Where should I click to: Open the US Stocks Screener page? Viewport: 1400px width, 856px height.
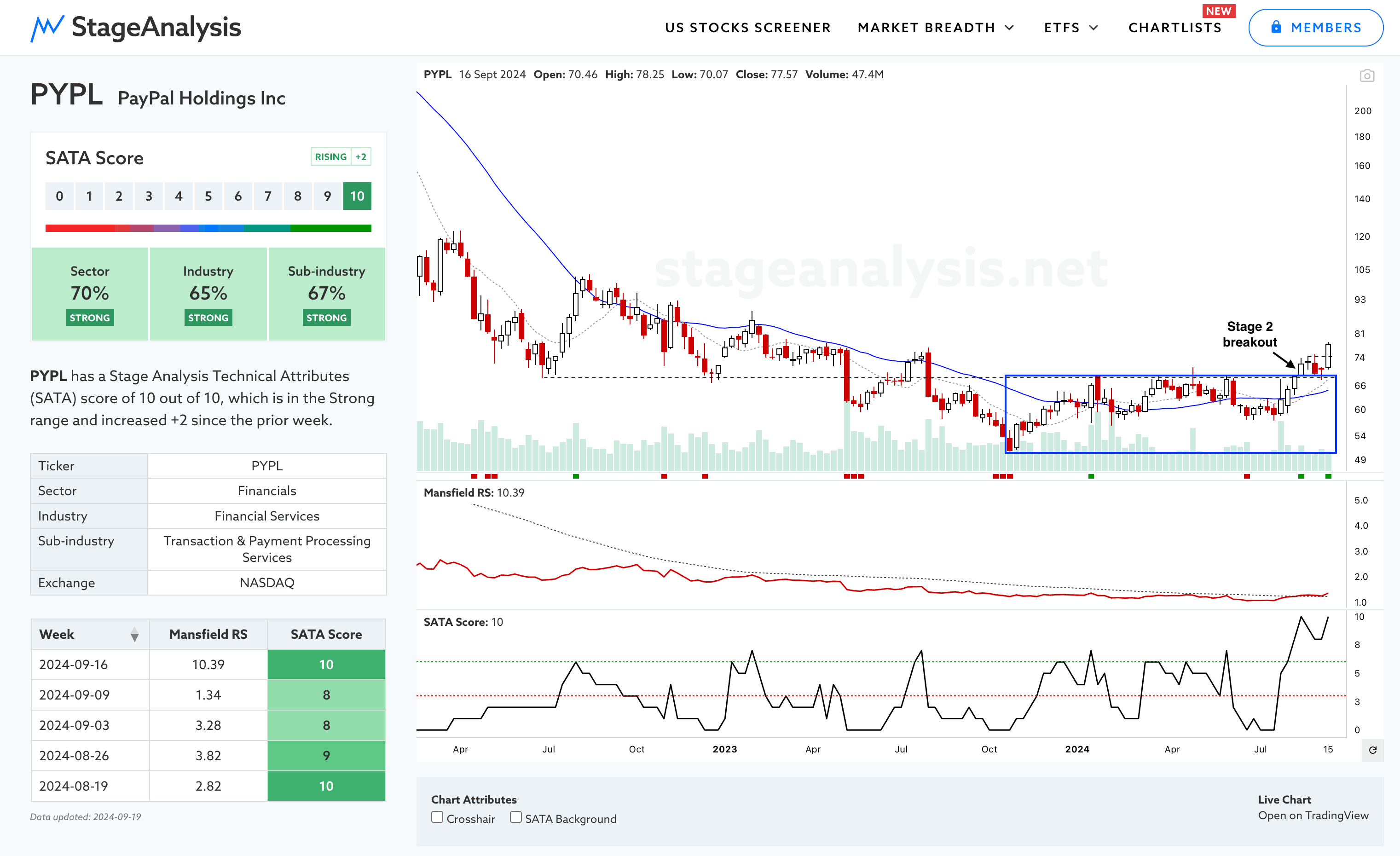748,28
